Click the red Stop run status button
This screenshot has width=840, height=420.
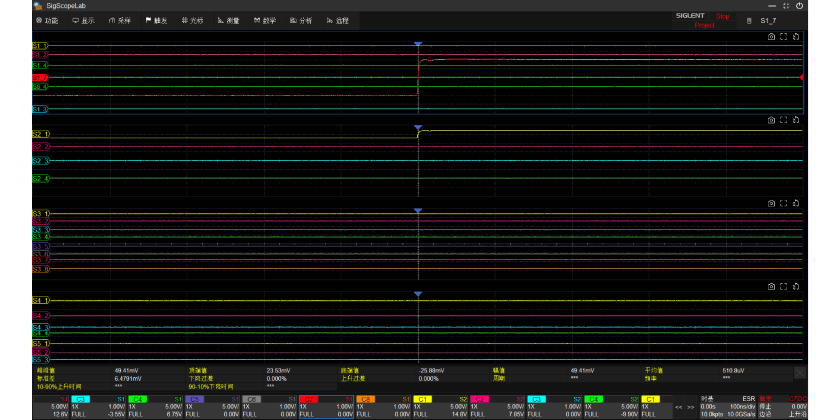722,16
